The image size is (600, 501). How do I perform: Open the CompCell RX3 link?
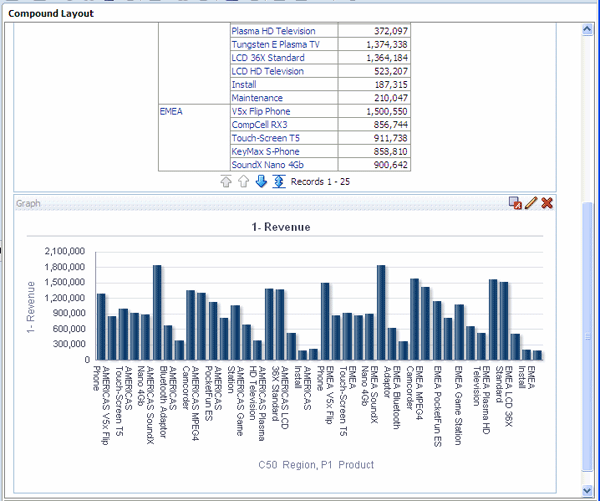(x=259, y=125)
